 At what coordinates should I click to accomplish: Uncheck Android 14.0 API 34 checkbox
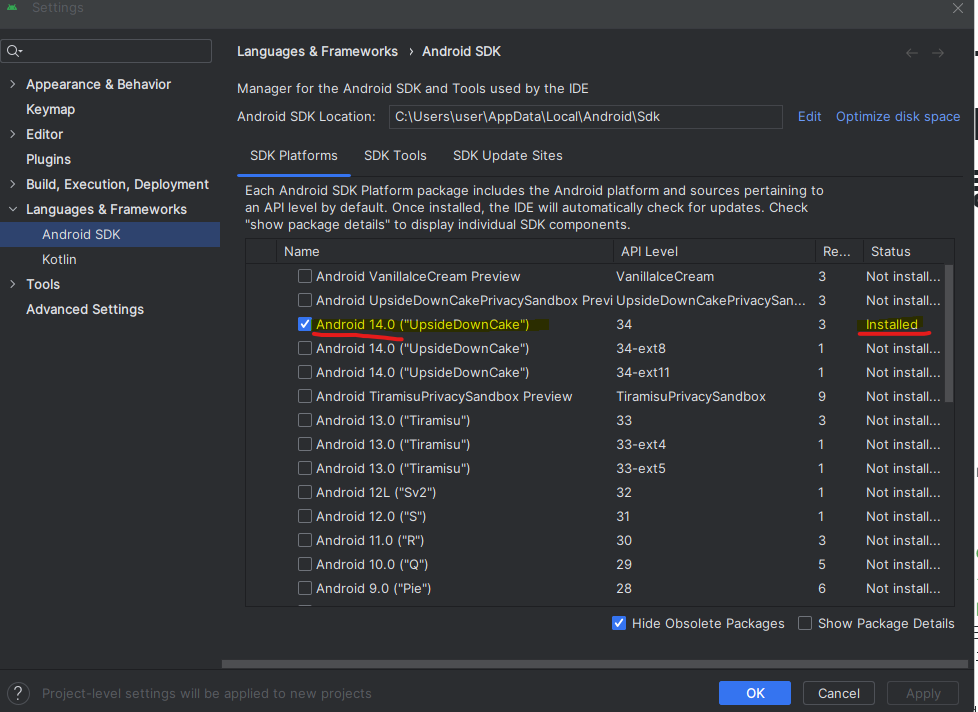[x=305, y=324]
